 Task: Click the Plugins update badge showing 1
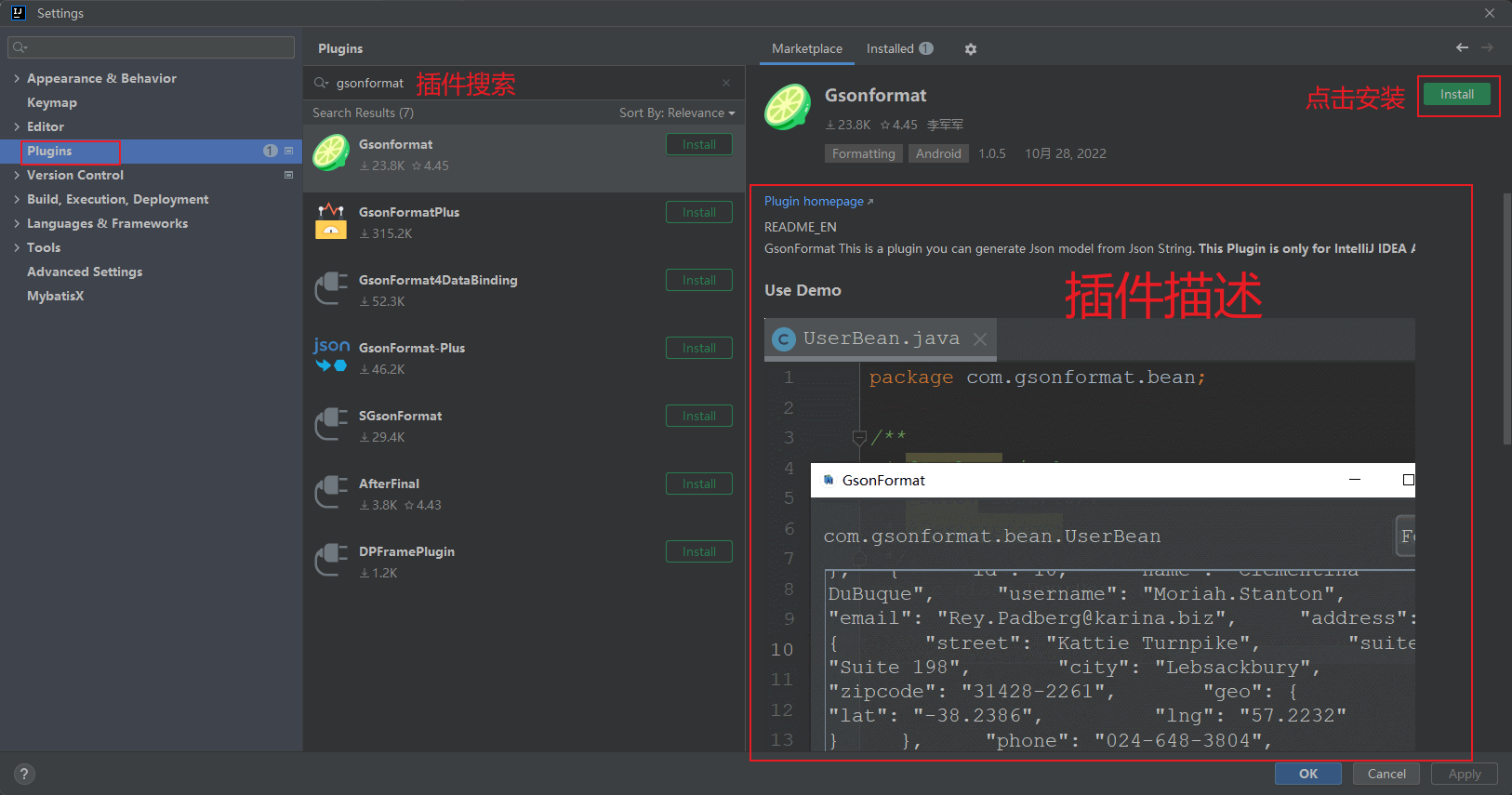point(271,151)
